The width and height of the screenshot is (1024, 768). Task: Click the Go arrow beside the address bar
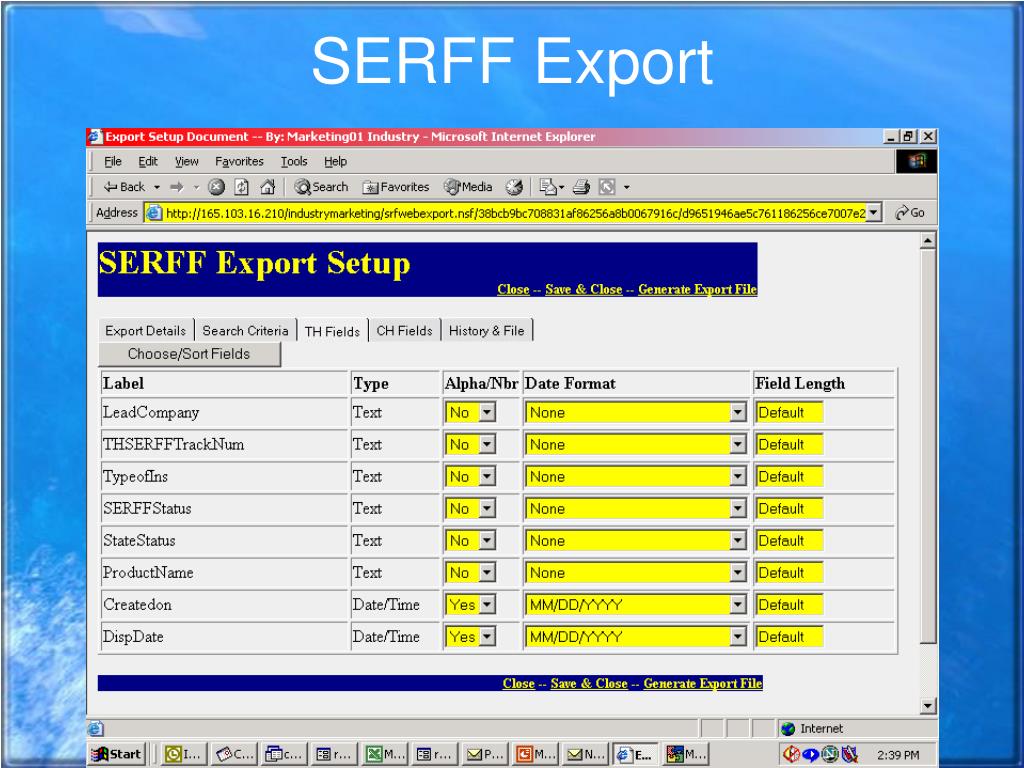(910, 213)
